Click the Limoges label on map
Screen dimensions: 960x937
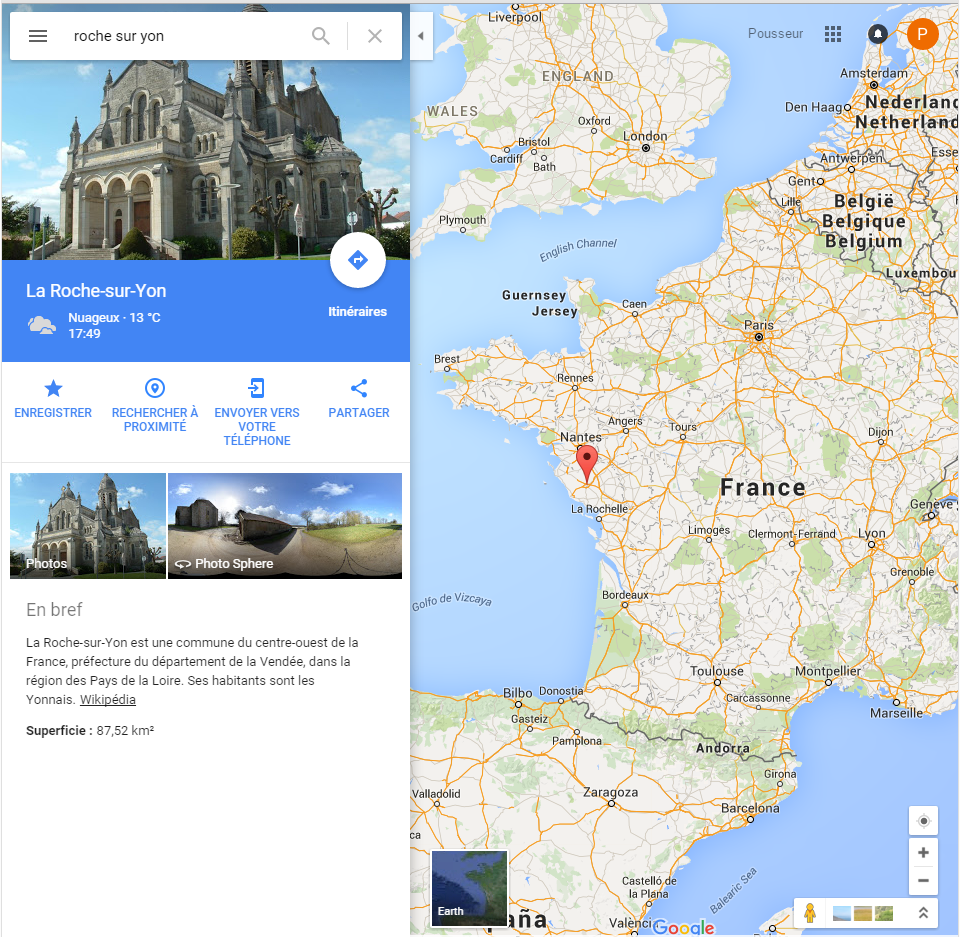tap(709, 530)
